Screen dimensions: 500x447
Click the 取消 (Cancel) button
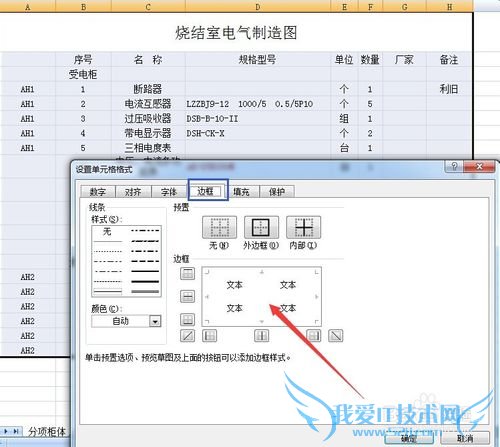(x=465, y=438)
